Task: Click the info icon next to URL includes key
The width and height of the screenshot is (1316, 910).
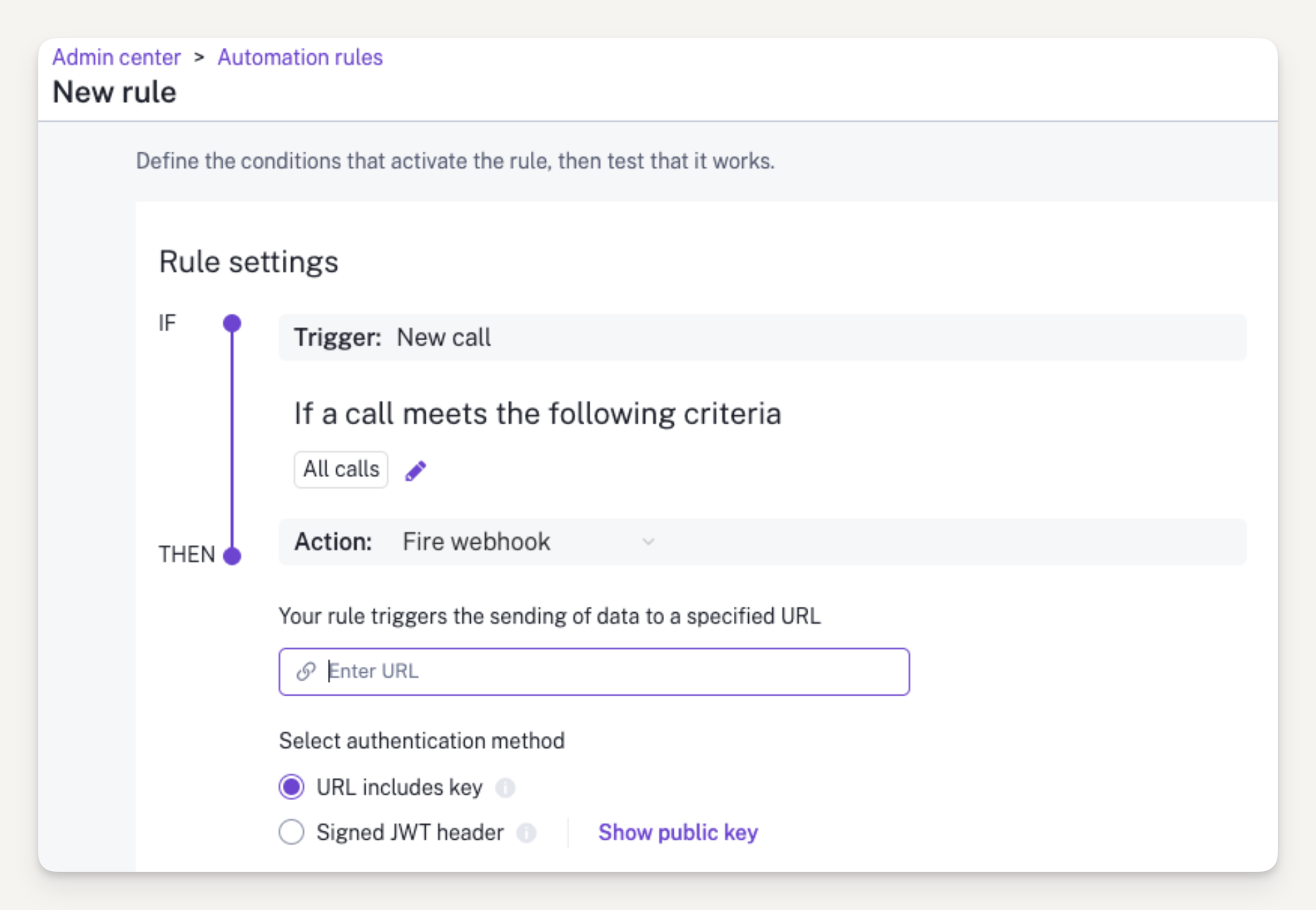Action: [505, 788]
